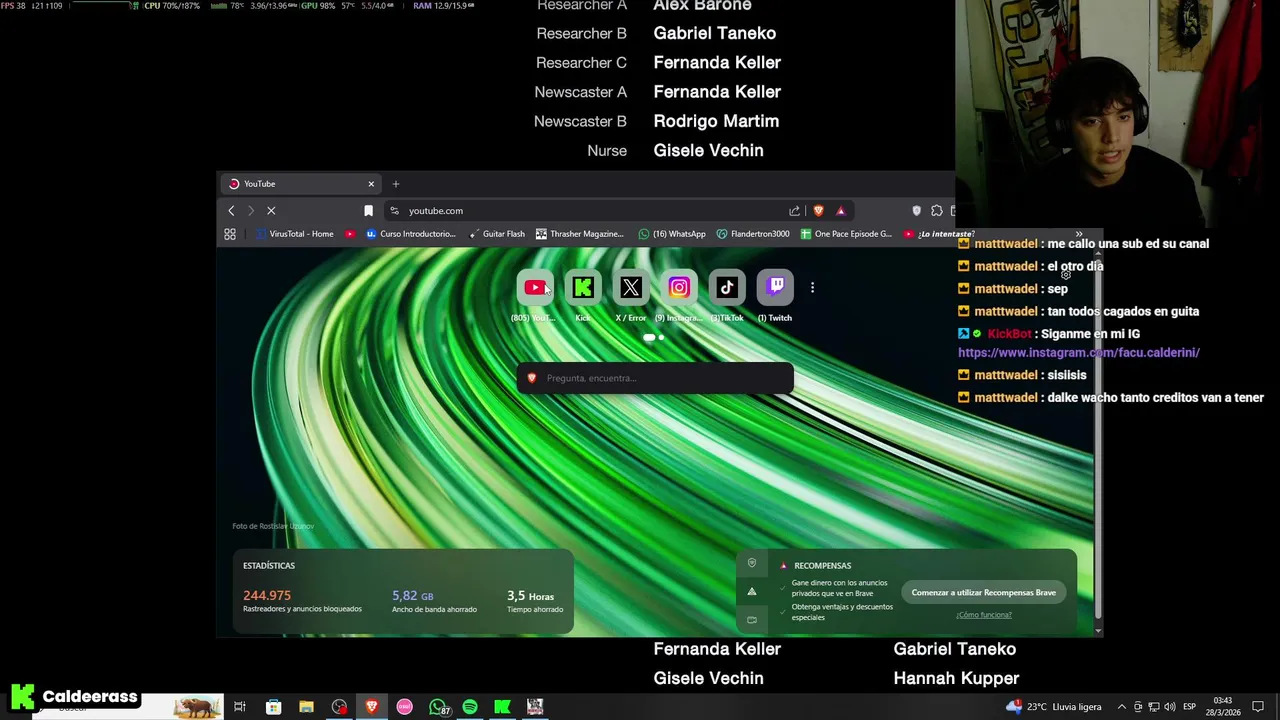Click Comenzar a utilizar Recompensas Brave
The image size is (1280, 720).
(x=983, y=593)
